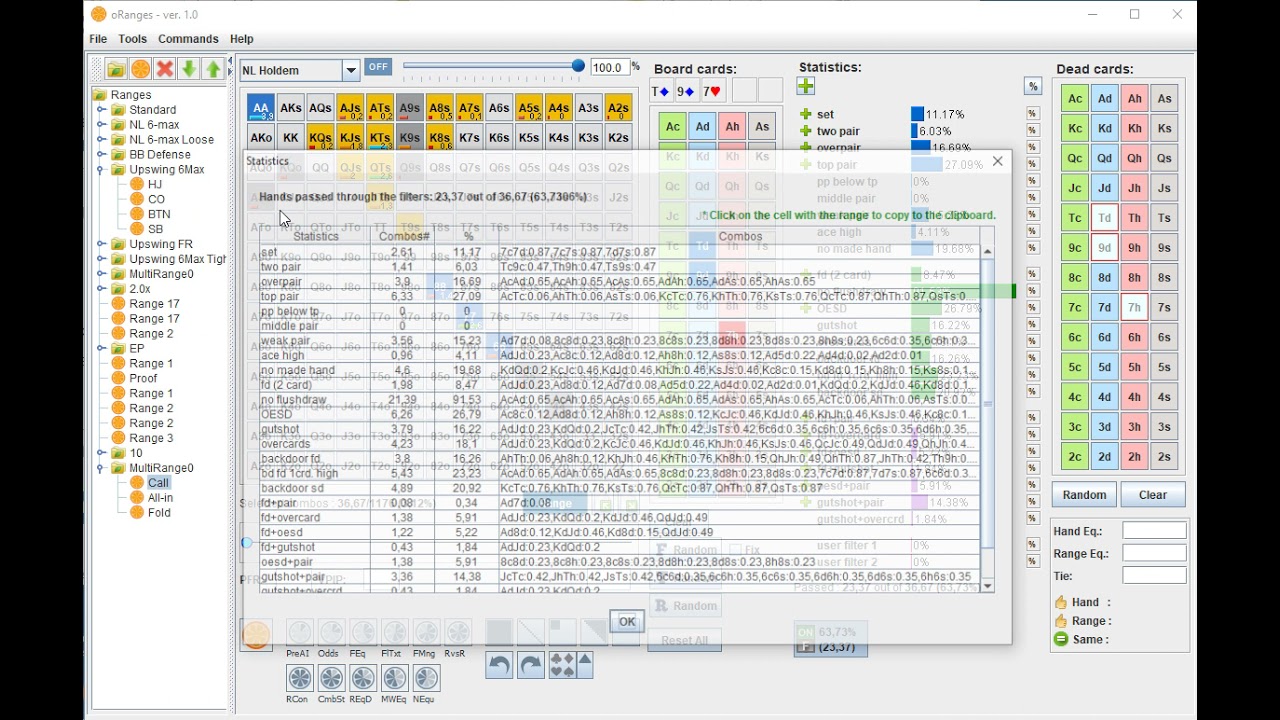Viewport: 1280px width, 720px height.
Task: Expand the BB Defense folder
Action: click(102, 155)
